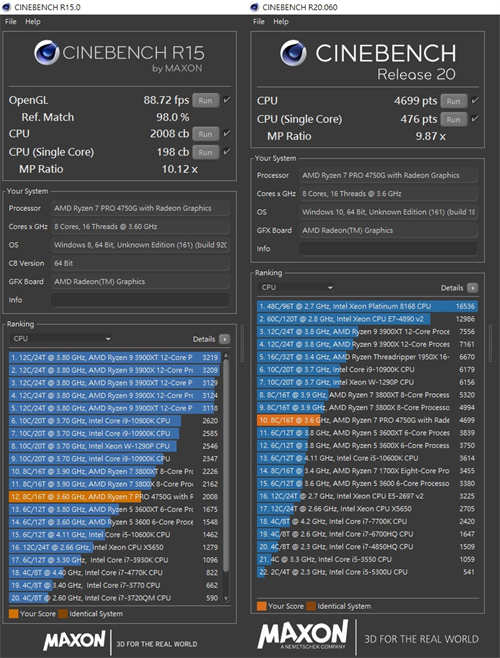Run the CPU test in R20
The image size is (500, 658).
click(453, 101)
